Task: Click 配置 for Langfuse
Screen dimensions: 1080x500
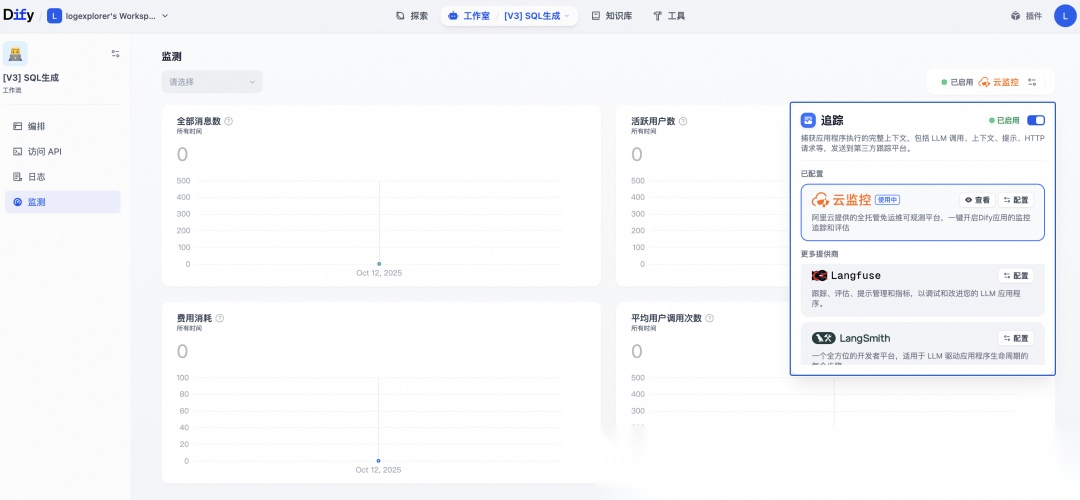Action: 1016,275
